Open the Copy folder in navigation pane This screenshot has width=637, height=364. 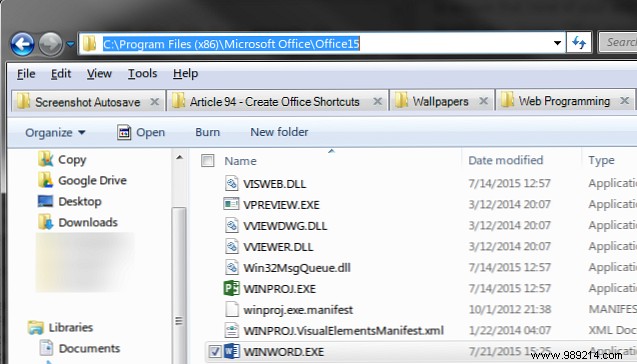click(63, 160)
